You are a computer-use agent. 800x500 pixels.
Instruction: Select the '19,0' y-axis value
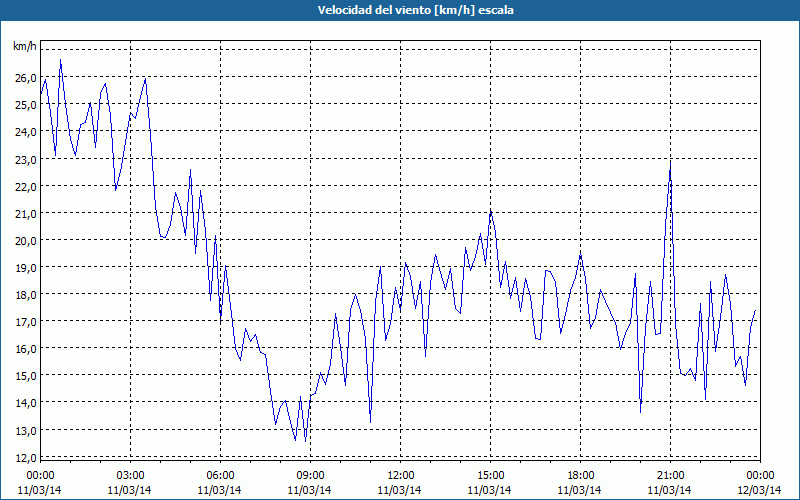(x=25, y=268)
